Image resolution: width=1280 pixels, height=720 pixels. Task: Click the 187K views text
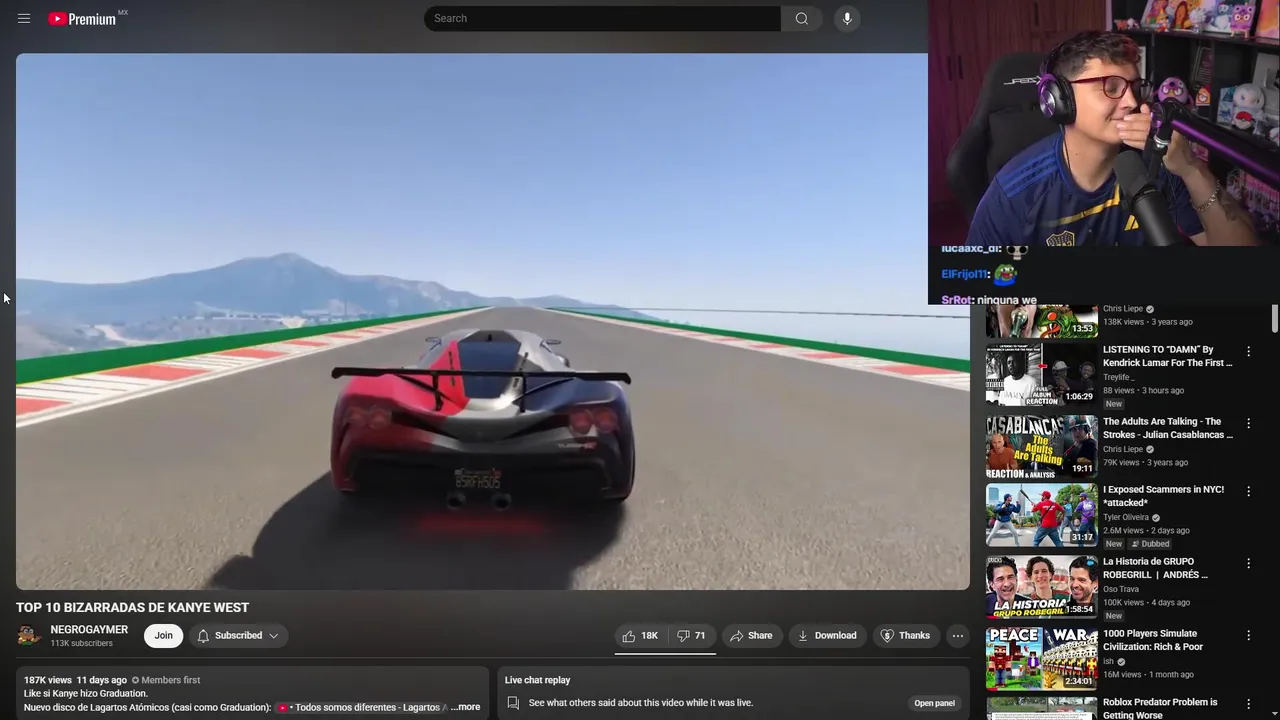[48, 680]
